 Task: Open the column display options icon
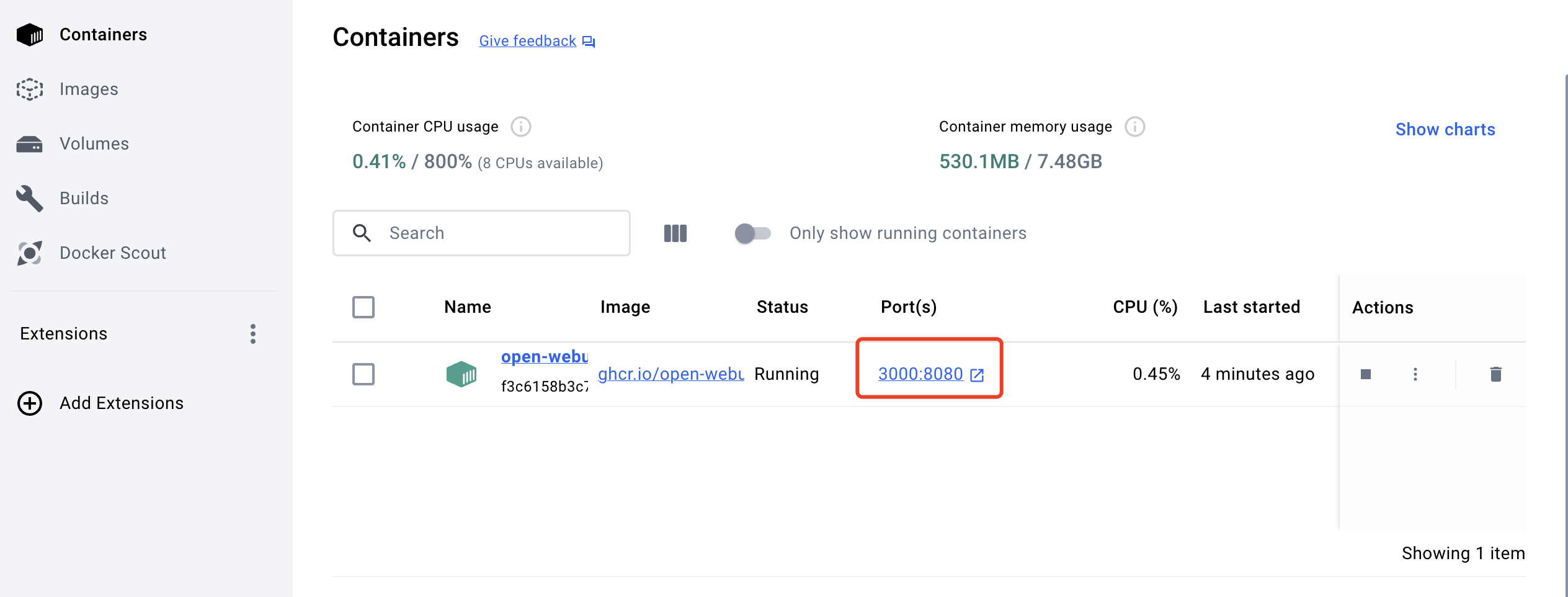(x=675, y=233)
